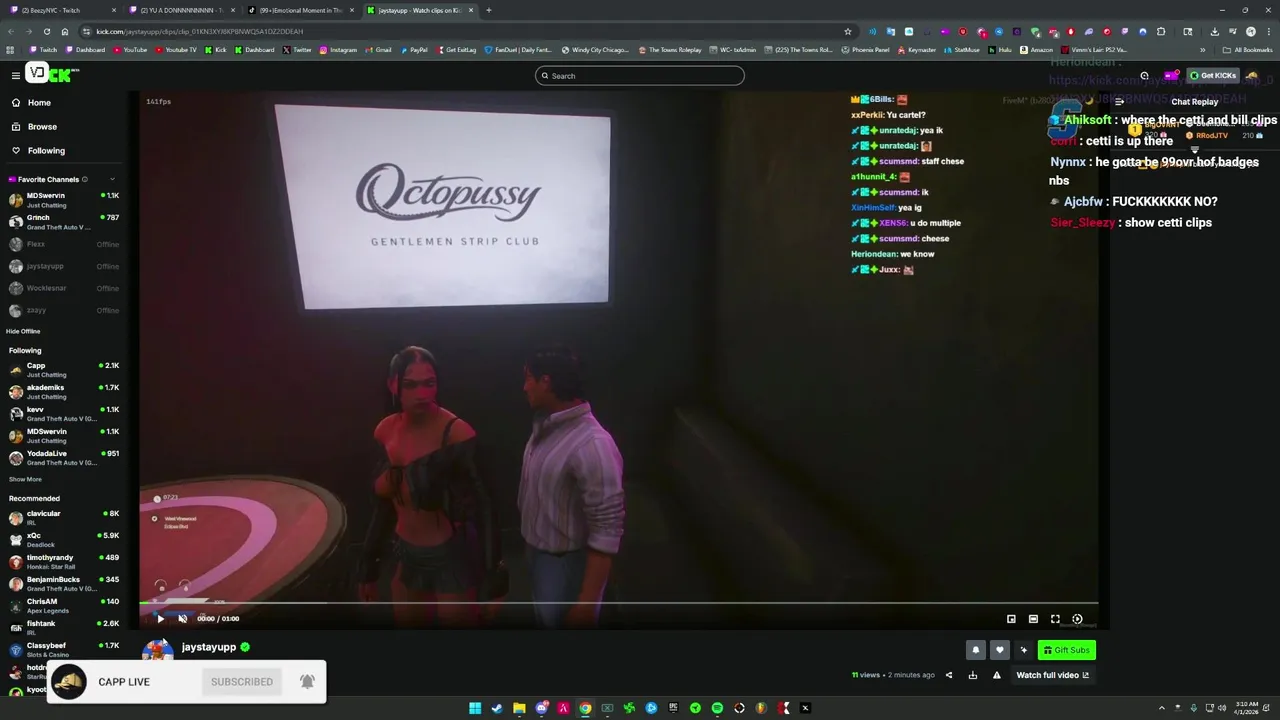Click the address bar URL

pos(200,31)
